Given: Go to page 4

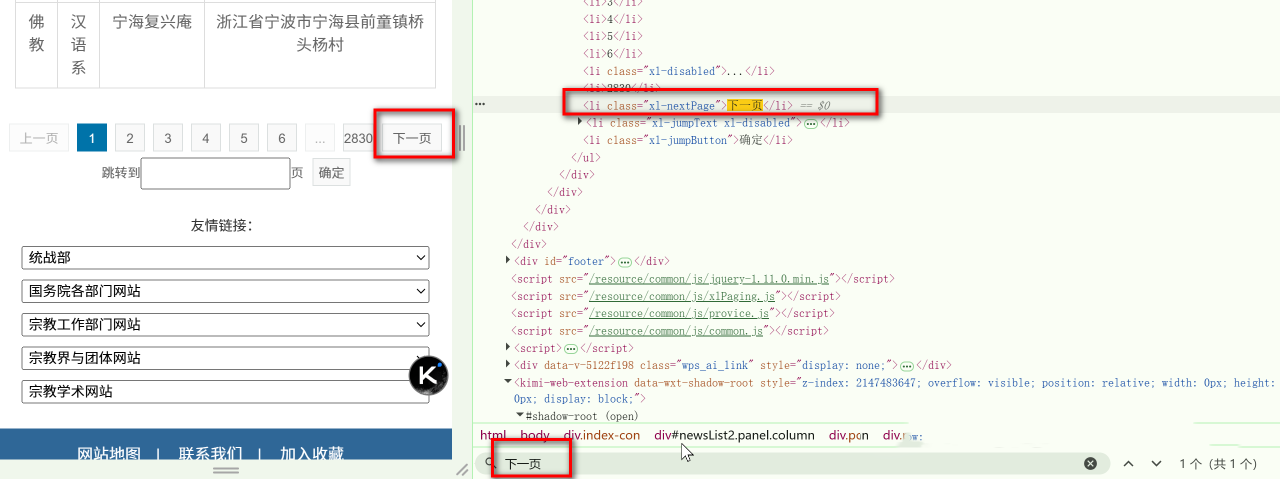Looking at the screenshot, I should coord(206,138).
